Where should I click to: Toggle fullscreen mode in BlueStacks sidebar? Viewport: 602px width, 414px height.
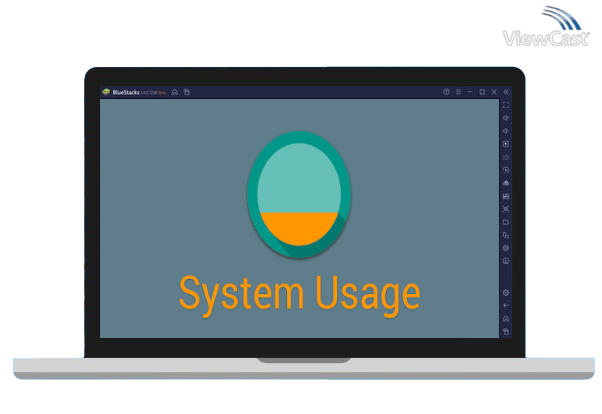[x=506, y=105]
